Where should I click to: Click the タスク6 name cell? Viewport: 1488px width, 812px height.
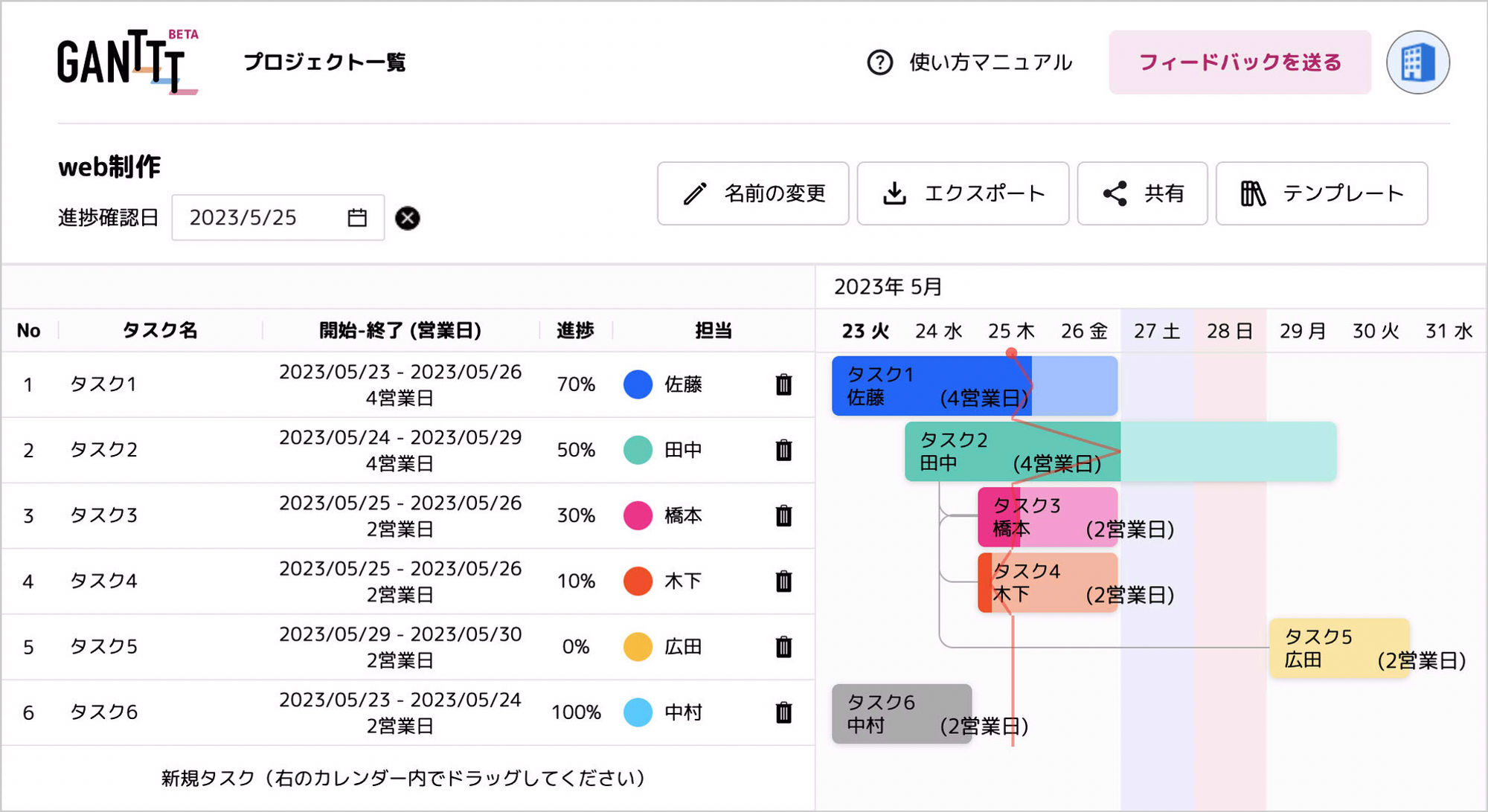point(103,712)
